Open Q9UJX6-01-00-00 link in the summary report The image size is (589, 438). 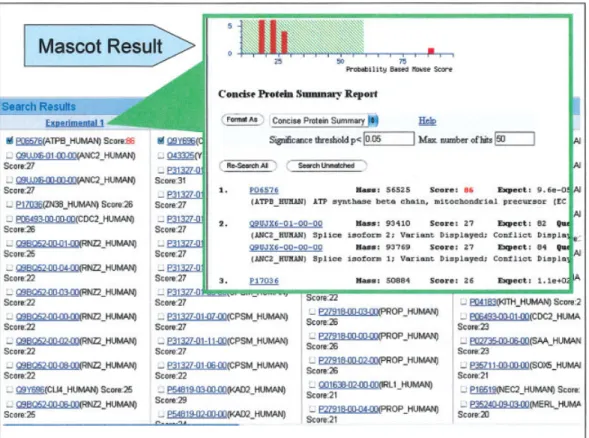(x=286, y=224)
